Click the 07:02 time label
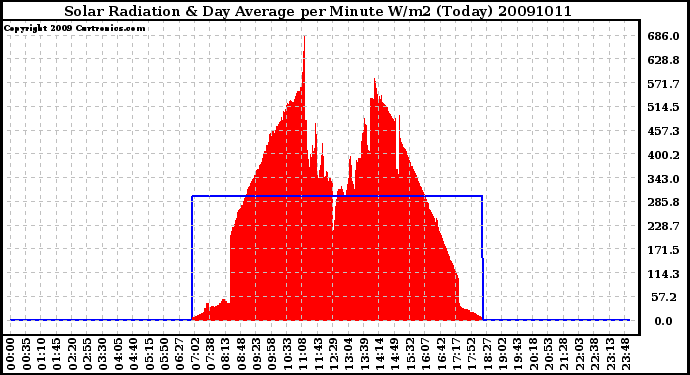 (x=195, y=354)
